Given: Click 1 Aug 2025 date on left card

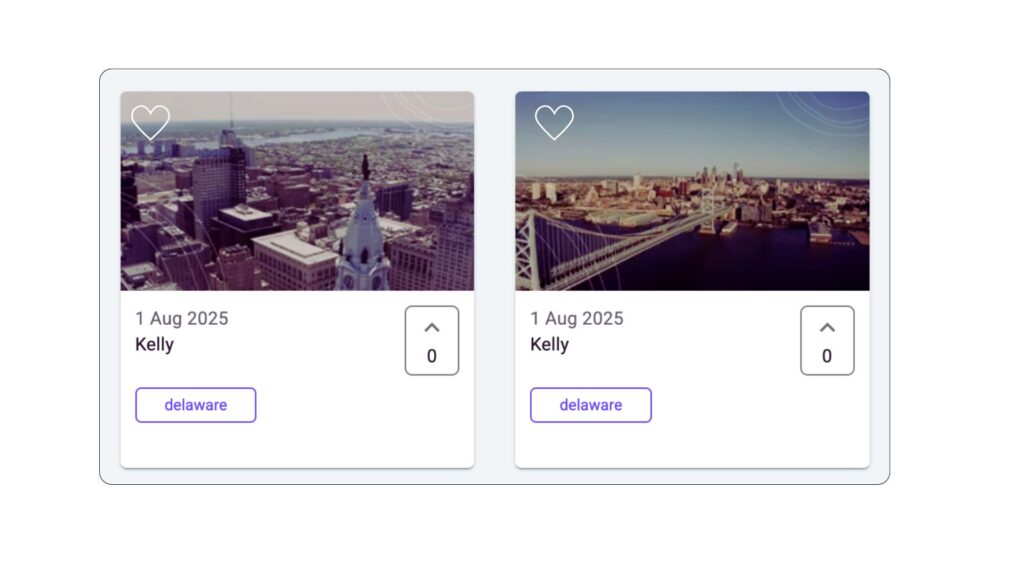Looking at the screenshot, I should pos(182,318).
